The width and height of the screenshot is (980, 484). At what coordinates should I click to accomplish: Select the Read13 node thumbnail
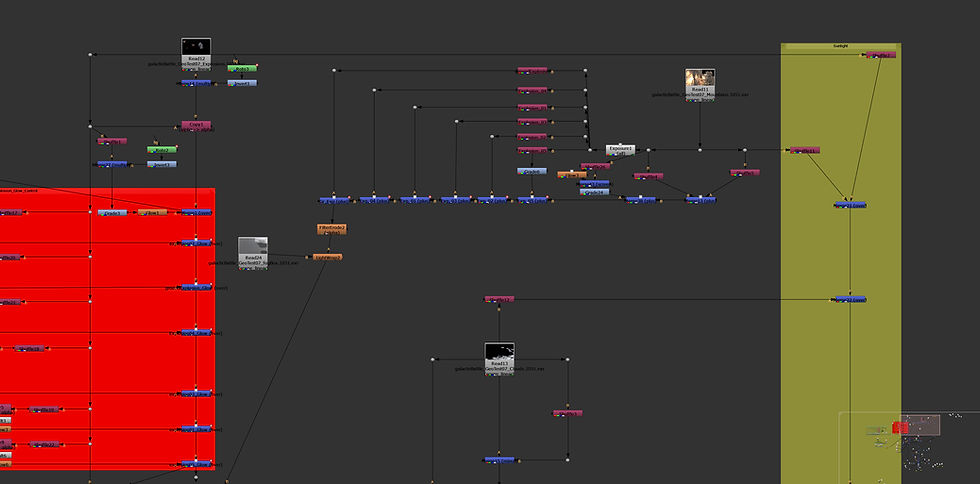(499, 351)
